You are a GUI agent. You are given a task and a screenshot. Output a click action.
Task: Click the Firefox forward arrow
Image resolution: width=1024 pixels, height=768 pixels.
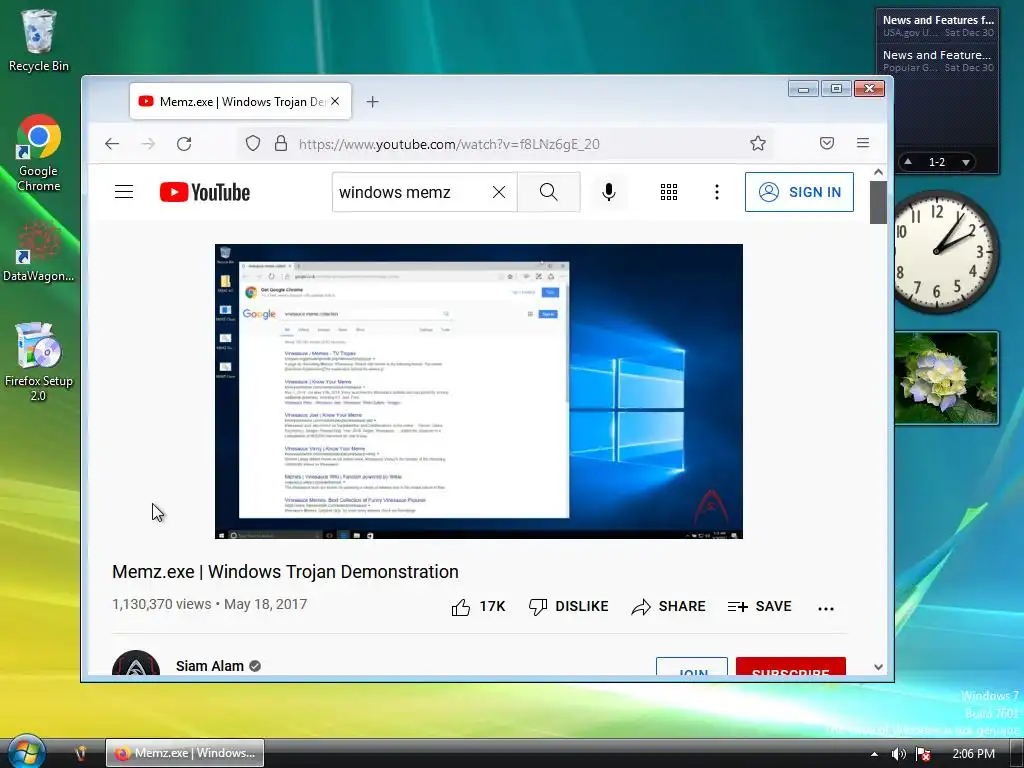coord(148,144)
